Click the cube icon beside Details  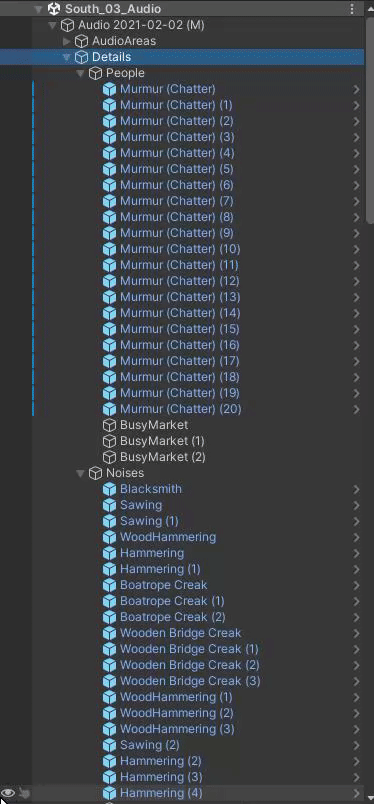pyautogui.click(x=82, y=57)
